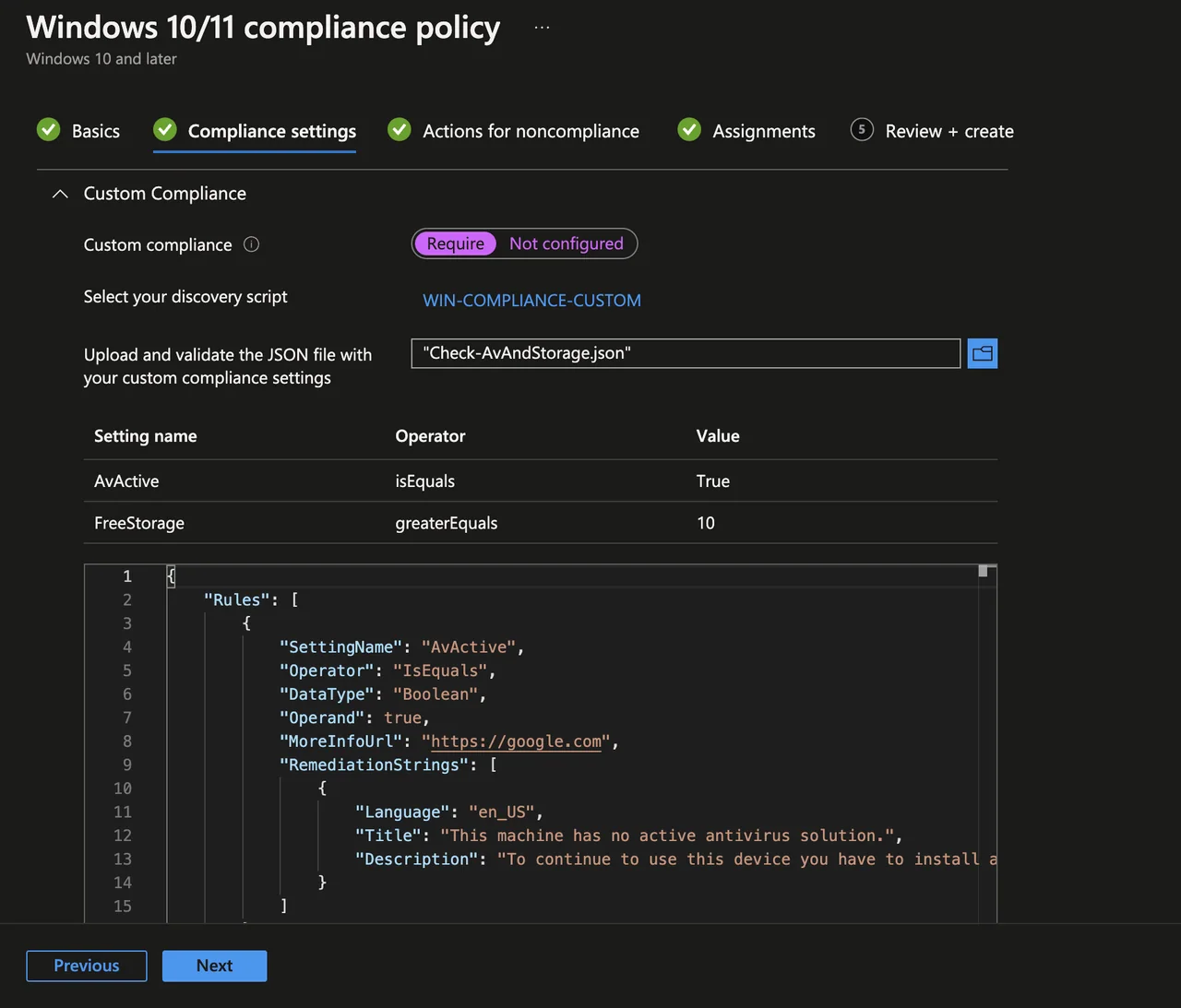Open the WIN-COMPLIANCE-CUSTOM discovery script link
1181x1008 pixels.
532,301
